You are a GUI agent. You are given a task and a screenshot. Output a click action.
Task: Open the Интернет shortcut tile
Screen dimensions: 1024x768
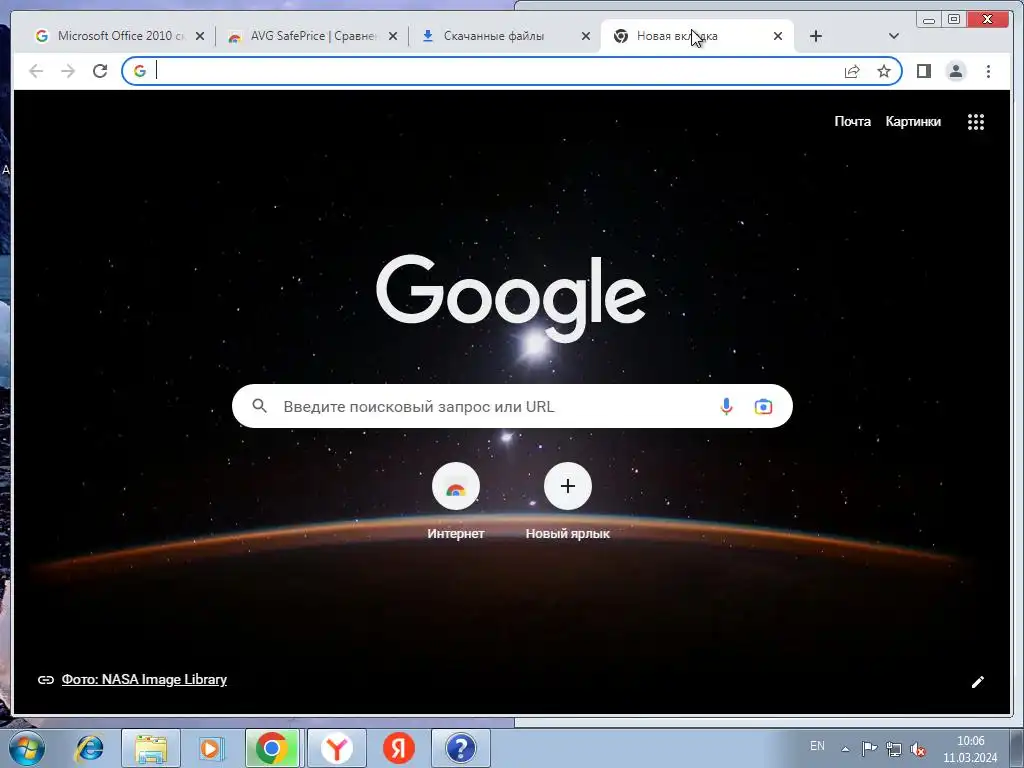pos(455,501)
